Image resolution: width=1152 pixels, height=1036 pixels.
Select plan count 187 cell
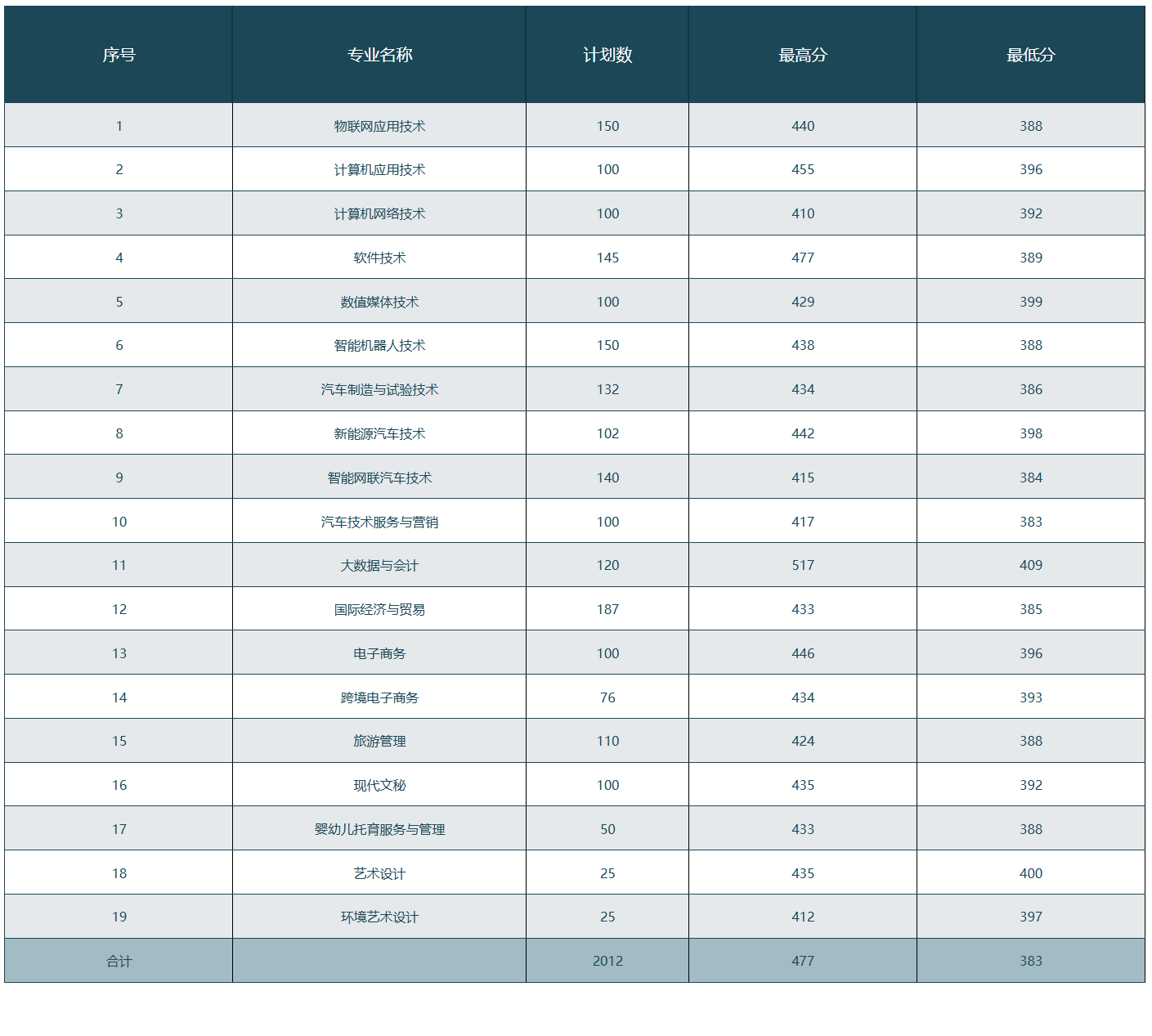607,609
